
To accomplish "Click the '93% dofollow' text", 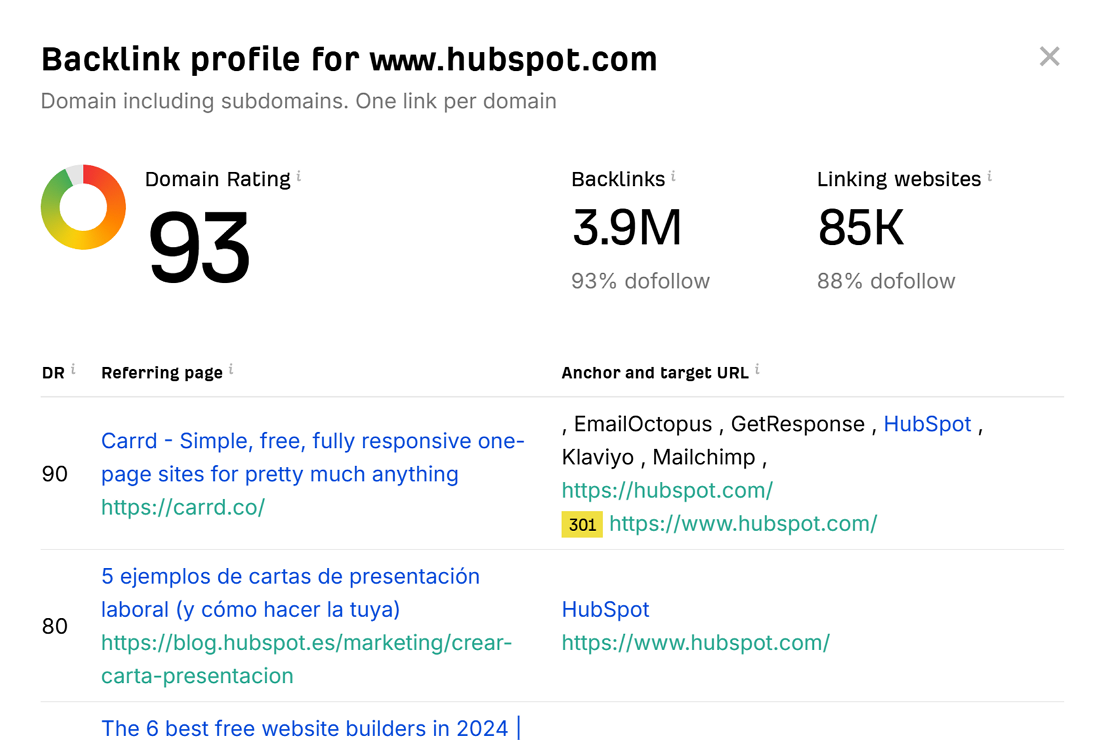I will point(640,281).
